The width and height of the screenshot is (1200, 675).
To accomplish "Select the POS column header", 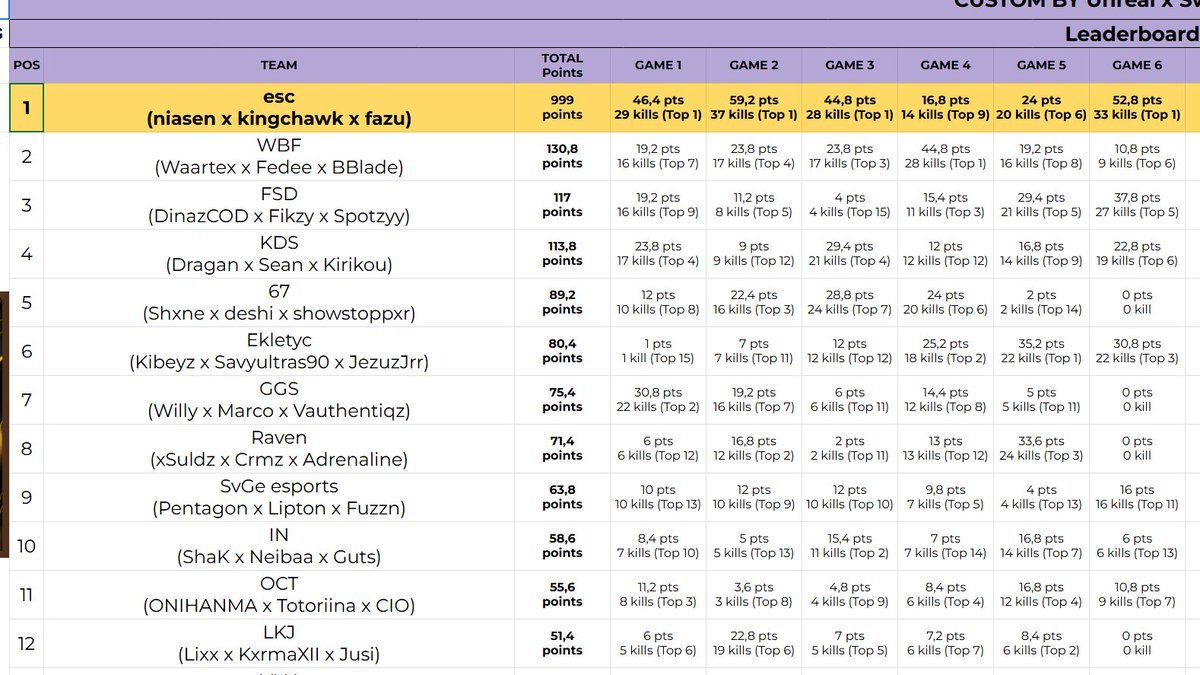I will click(27, 65).
